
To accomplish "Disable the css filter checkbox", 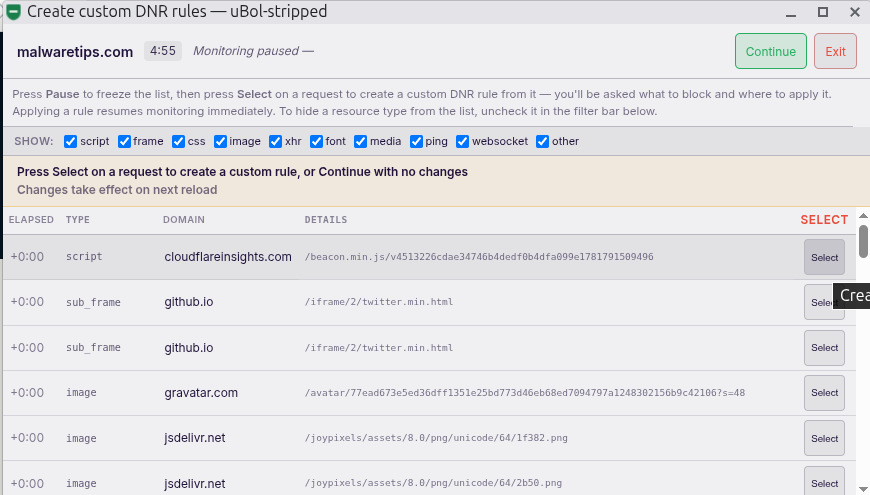I will 178,142.
